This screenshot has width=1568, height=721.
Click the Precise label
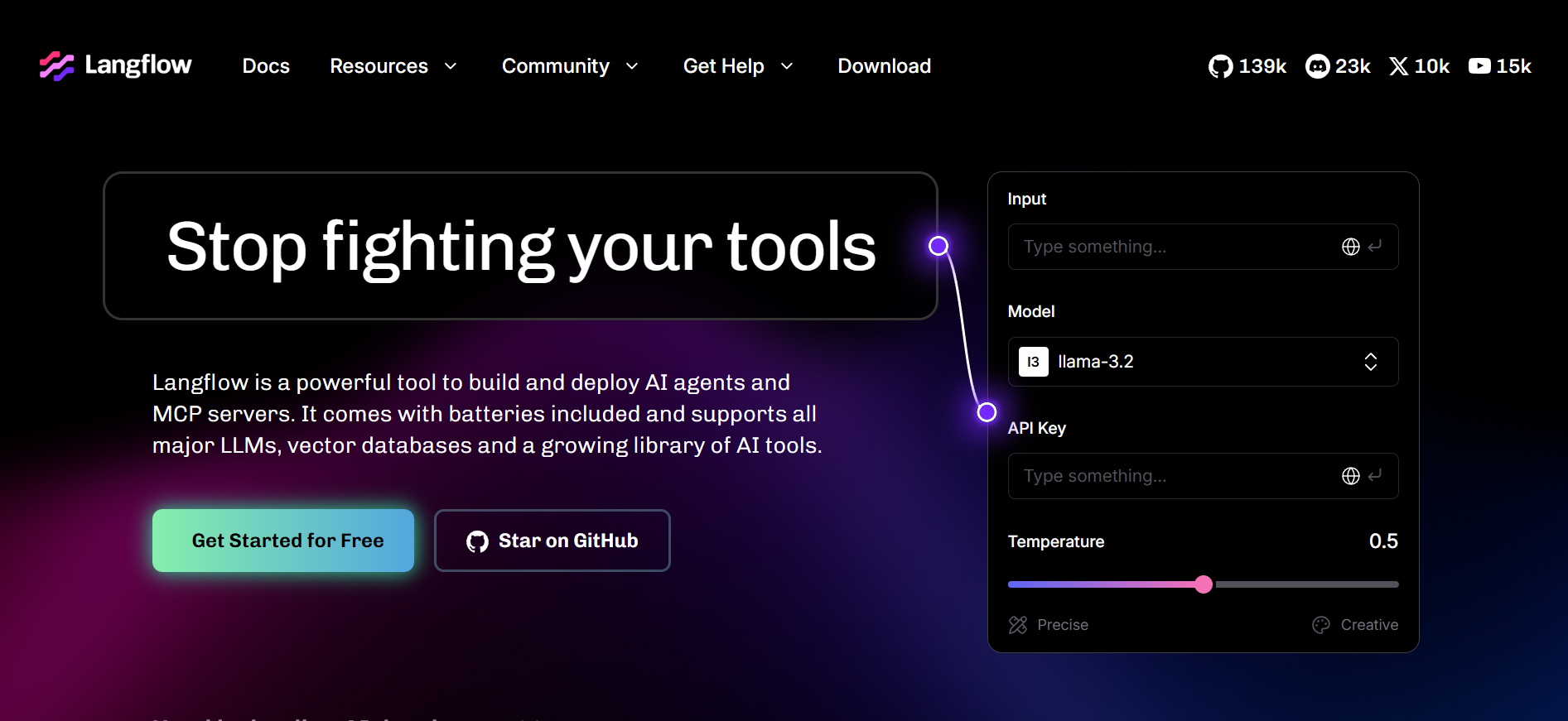pyautogui.click(x=1063, y=625)
